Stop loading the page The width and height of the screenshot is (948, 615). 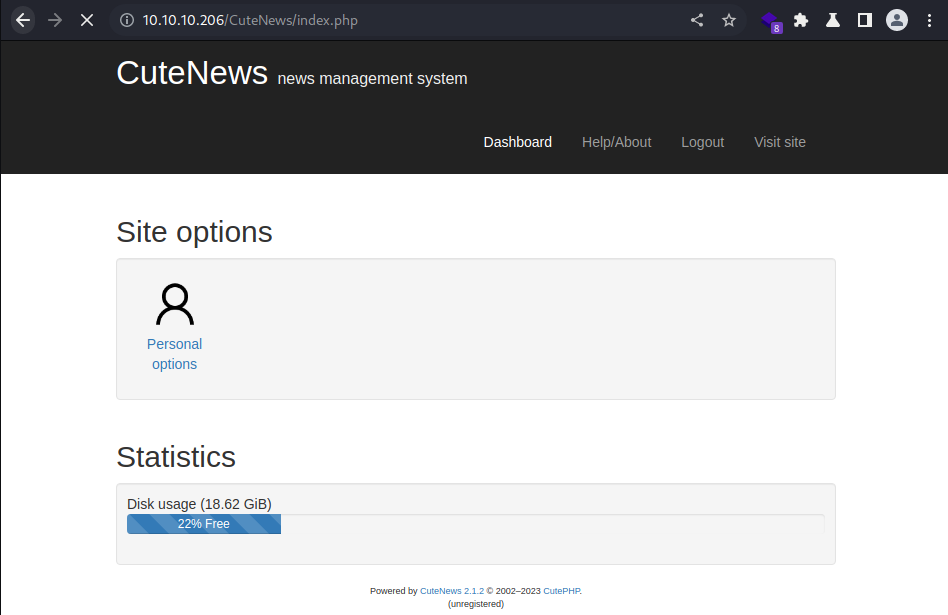(x=87, y=20)
